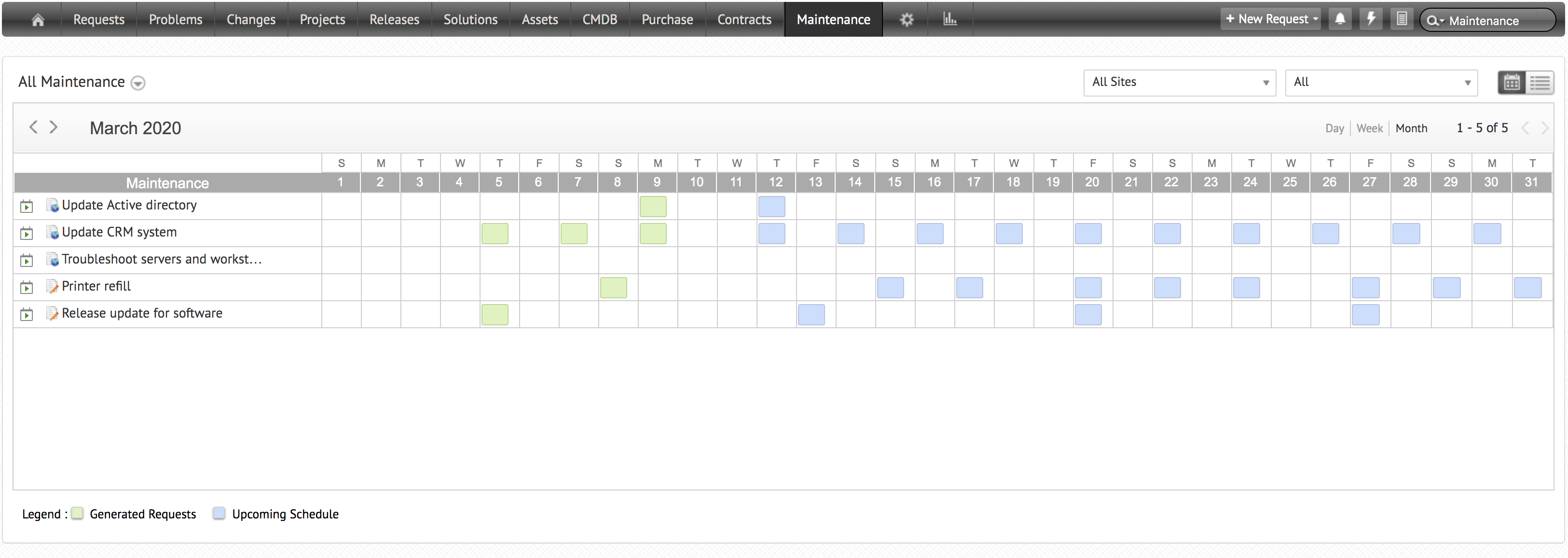This screenshot has width=1568, height=558.
Task: Open the notes document icon in header
Action: [1401, 19]
